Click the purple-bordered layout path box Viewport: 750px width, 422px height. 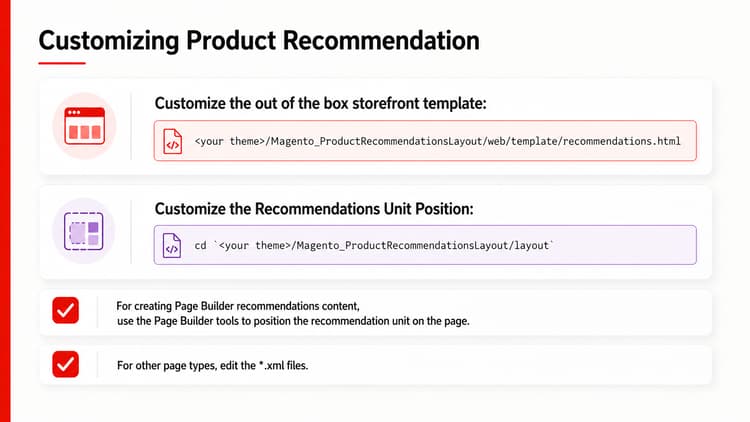tap(425, 245)
